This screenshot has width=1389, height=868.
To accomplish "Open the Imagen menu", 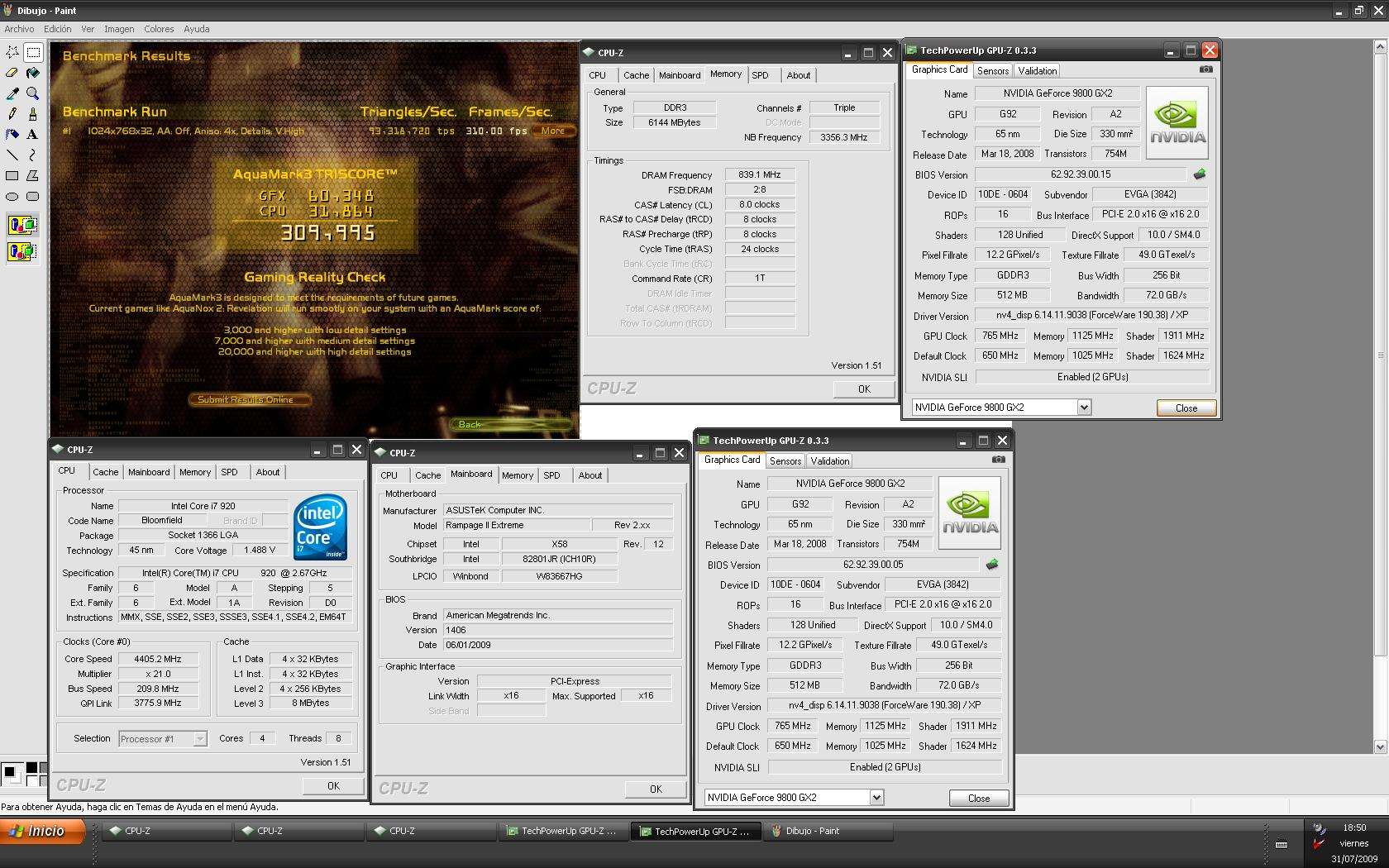I will (x=119, y=29).
